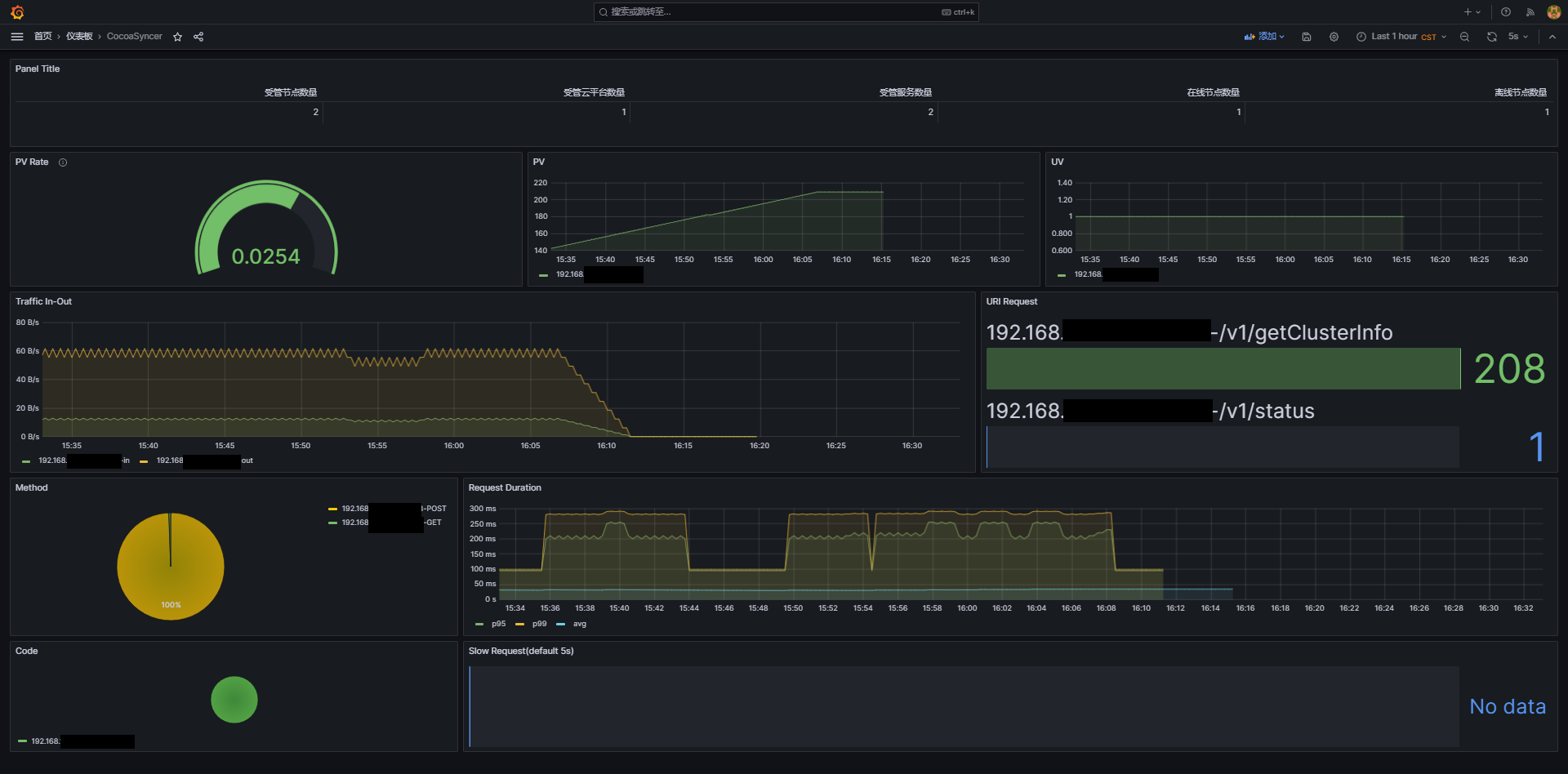Open the hamburger navigation menu

(17, 37)
